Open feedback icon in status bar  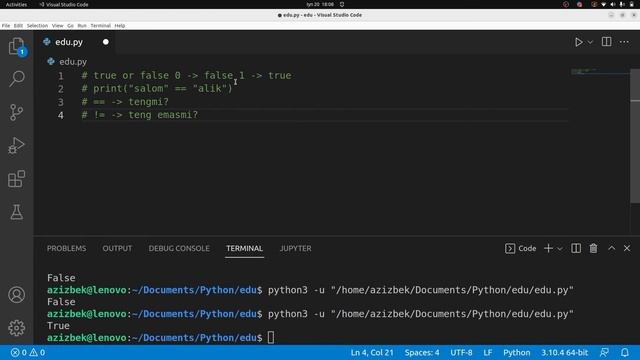604,352
